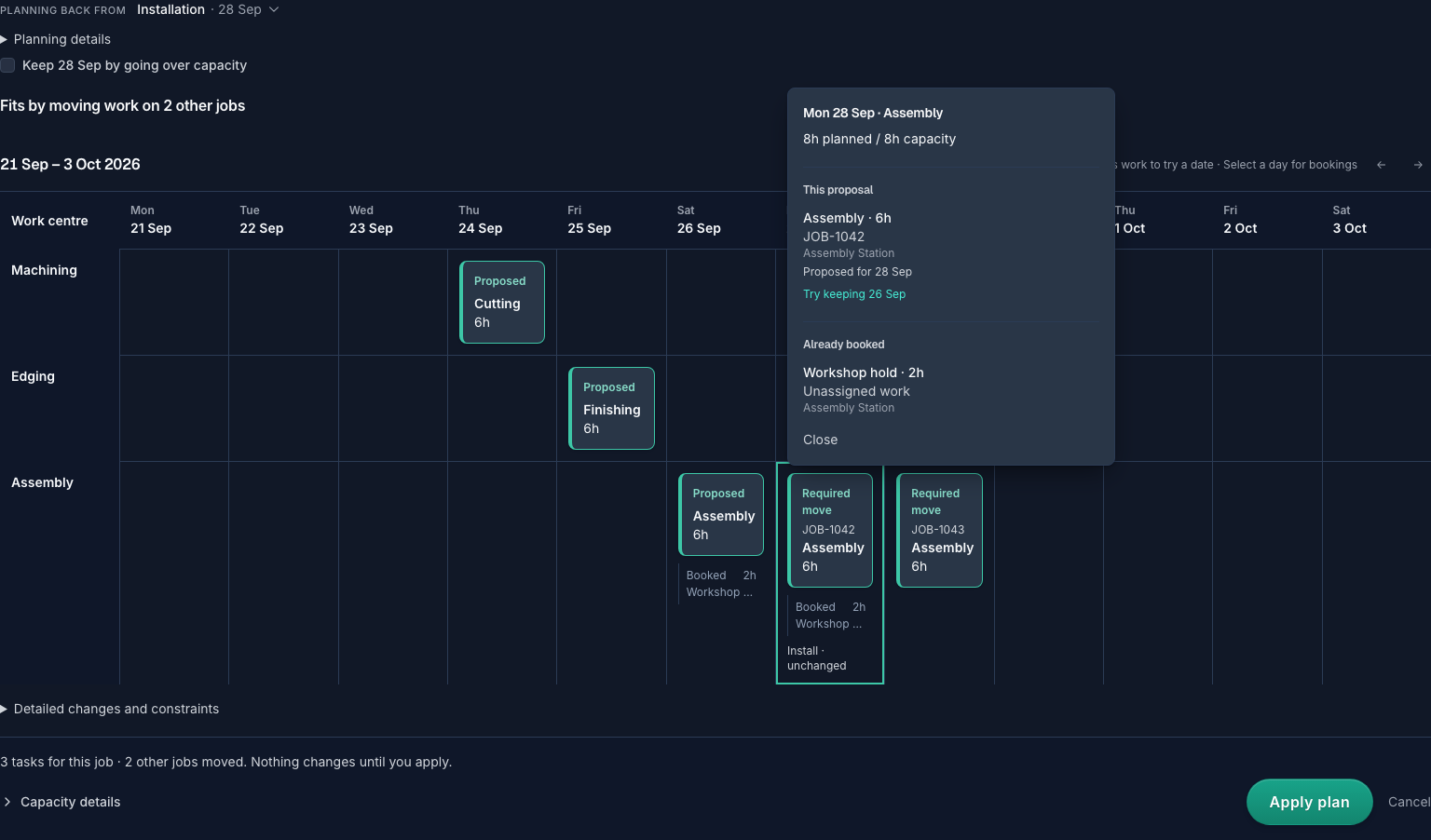Click the Select a day for bookings hint
Screen dimensions: 1431x840
tap(1290, 165)
